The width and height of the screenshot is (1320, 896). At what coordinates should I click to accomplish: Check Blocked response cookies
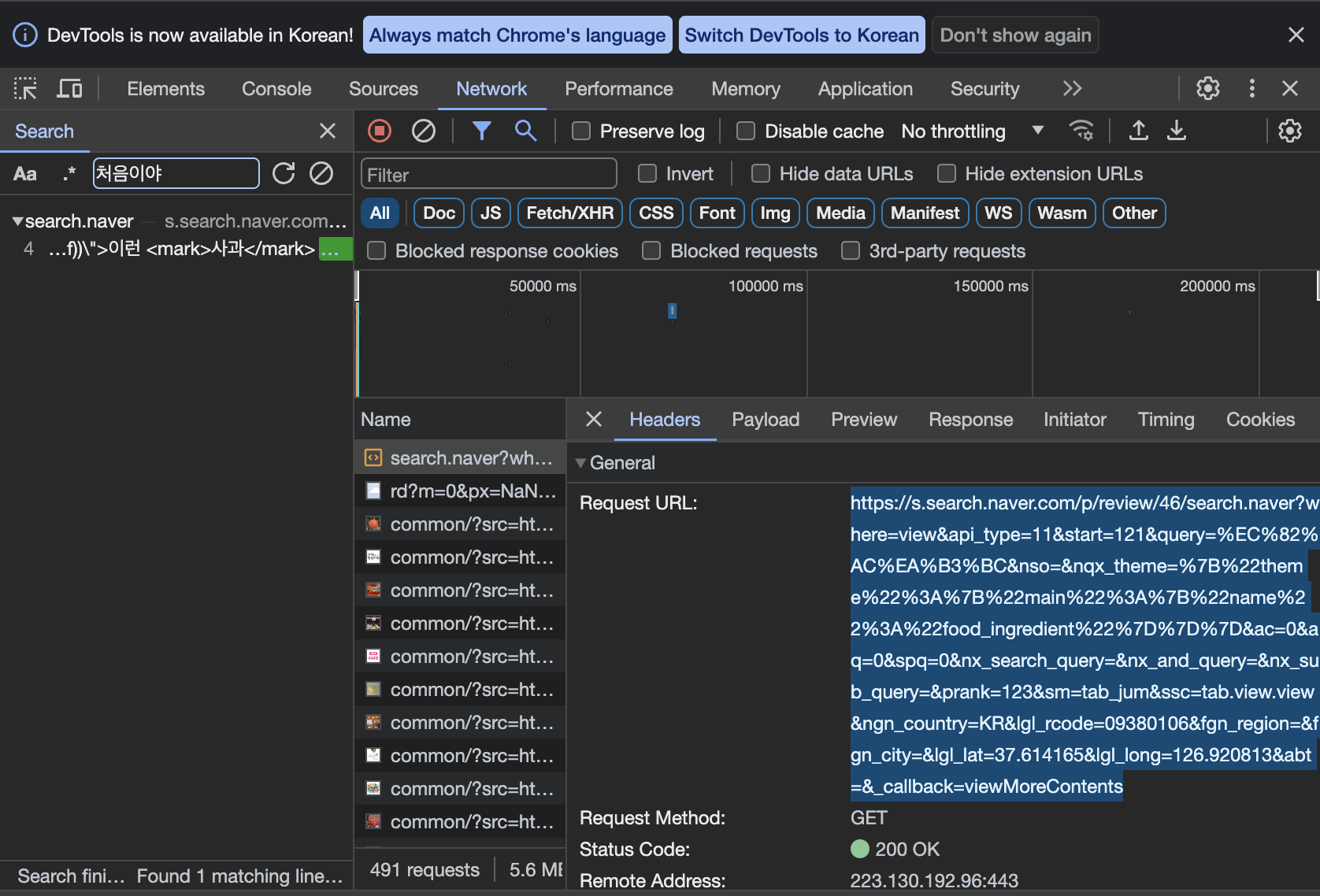click(x=376, y=250)
